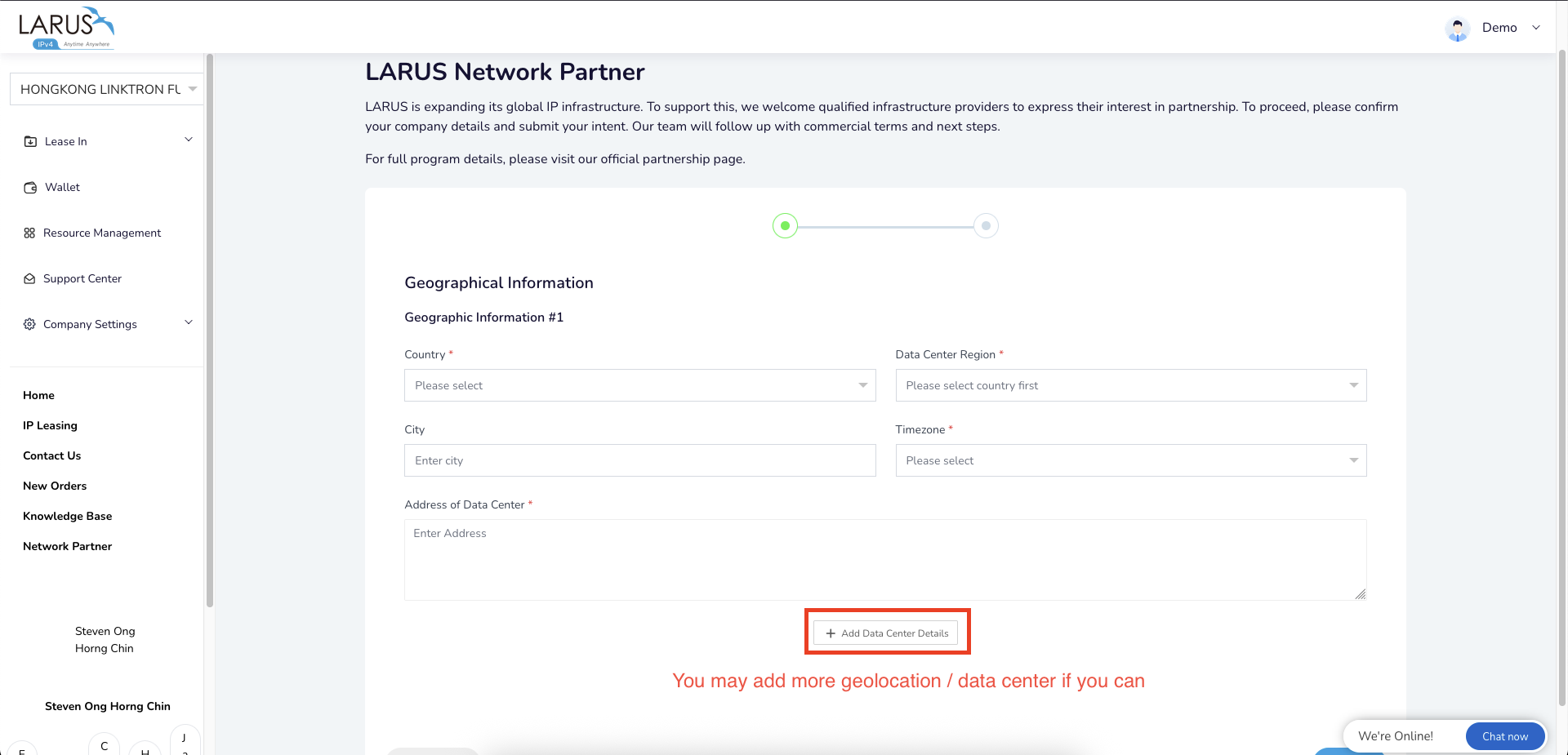The width and height of the screenshot is (1568, 755).
Task: Open the Knowledge Base link
Action: (x=67, y=516)
